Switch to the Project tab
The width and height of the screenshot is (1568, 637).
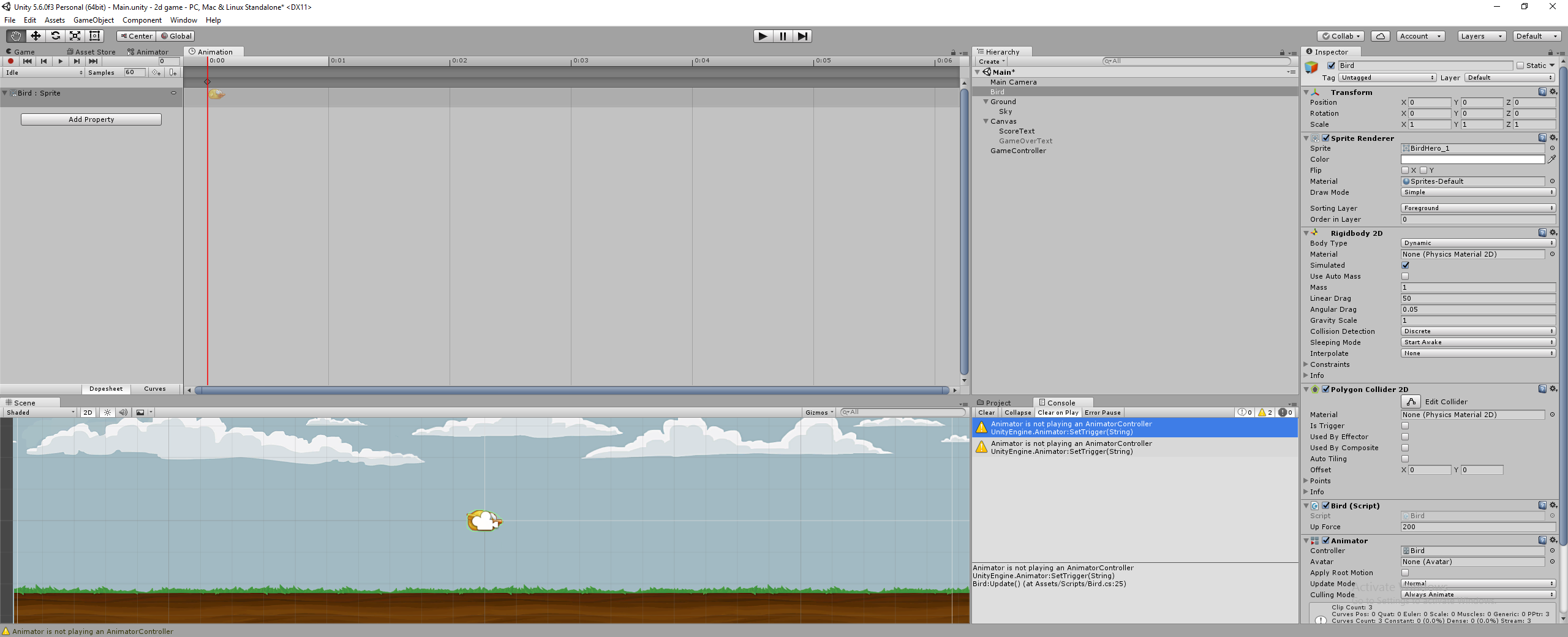pyautogui.click(x=993, y=403)
